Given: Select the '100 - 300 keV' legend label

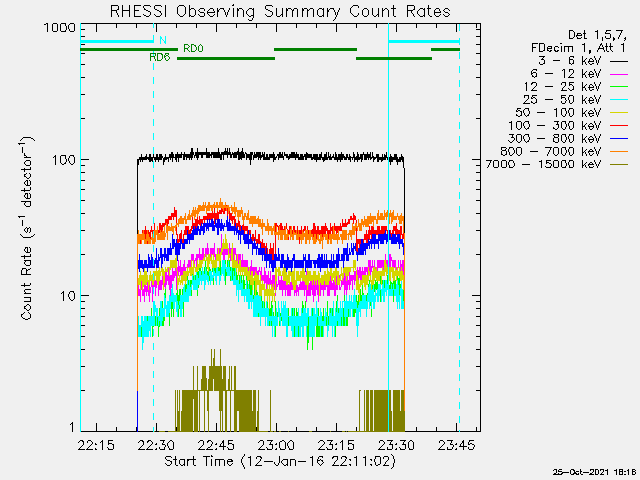Looking at the screenshot, I should tap(555, 126).
